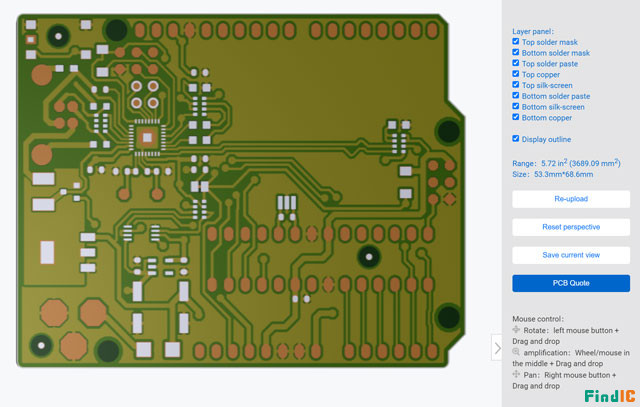The height and width of the screenshot is (407, 640).
Task: Click the square microcontroller chip footprint on PCB
Action: (147, 138)
